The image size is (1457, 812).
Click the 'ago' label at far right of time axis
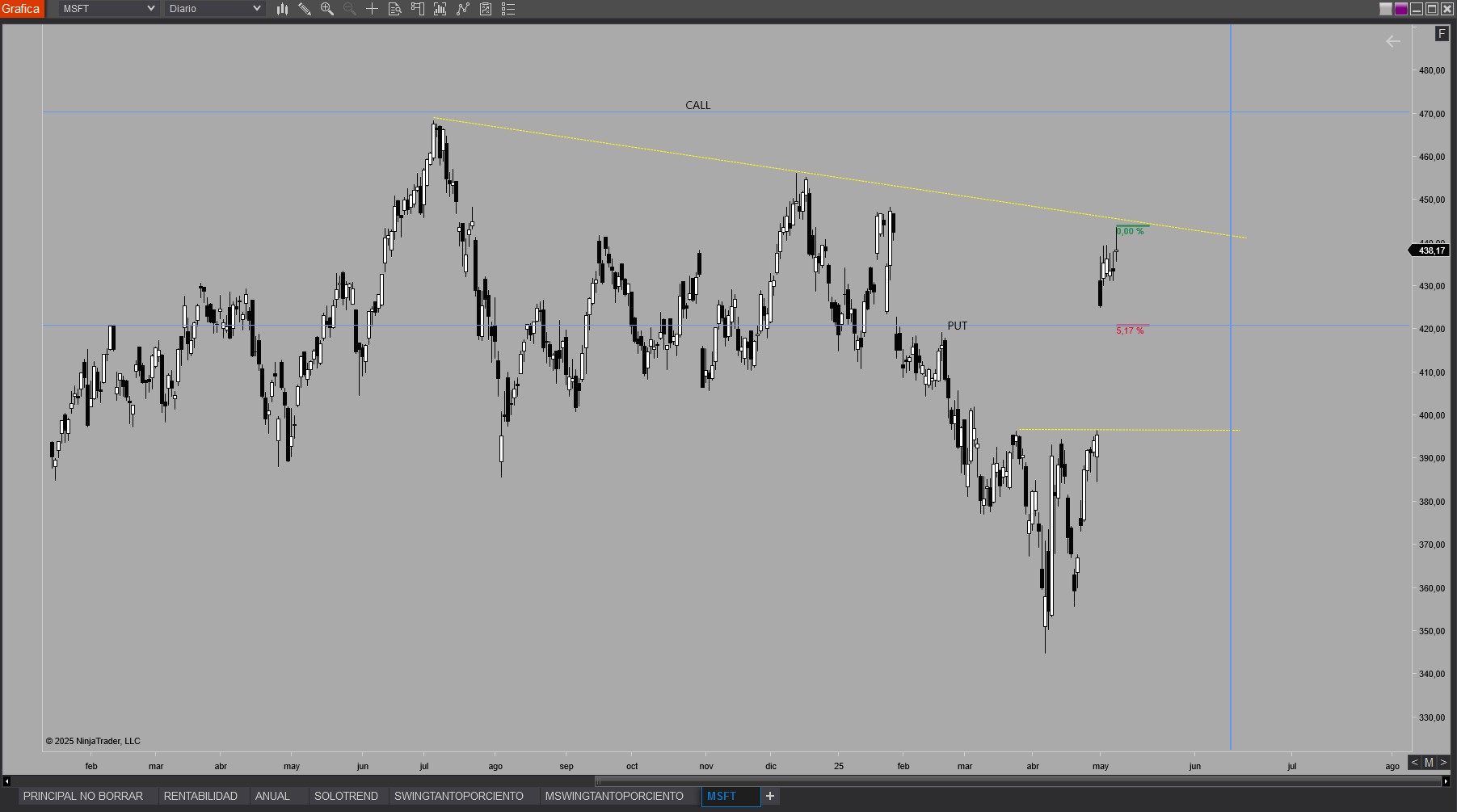click(1392, 766)
